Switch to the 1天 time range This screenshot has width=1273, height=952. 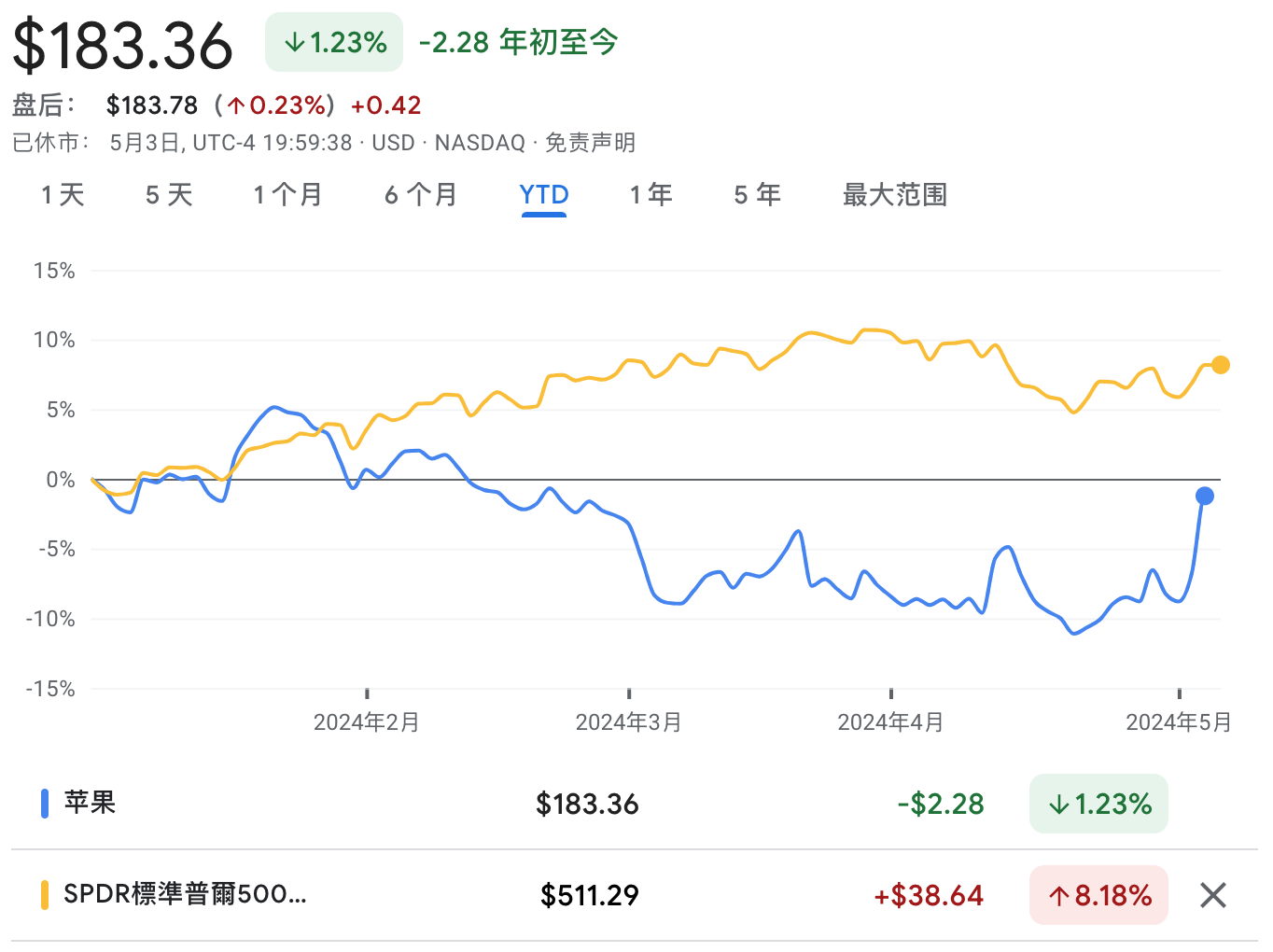[x=62, y=195]
